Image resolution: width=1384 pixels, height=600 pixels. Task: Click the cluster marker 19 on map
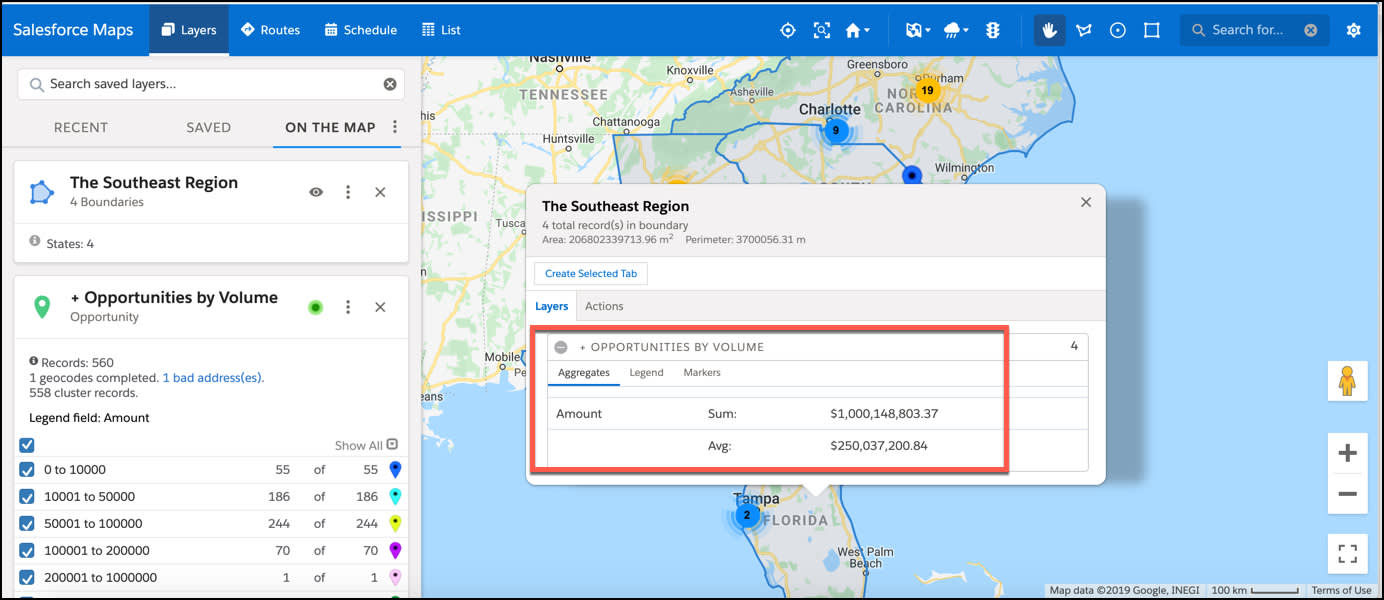[x=927, y=90]
